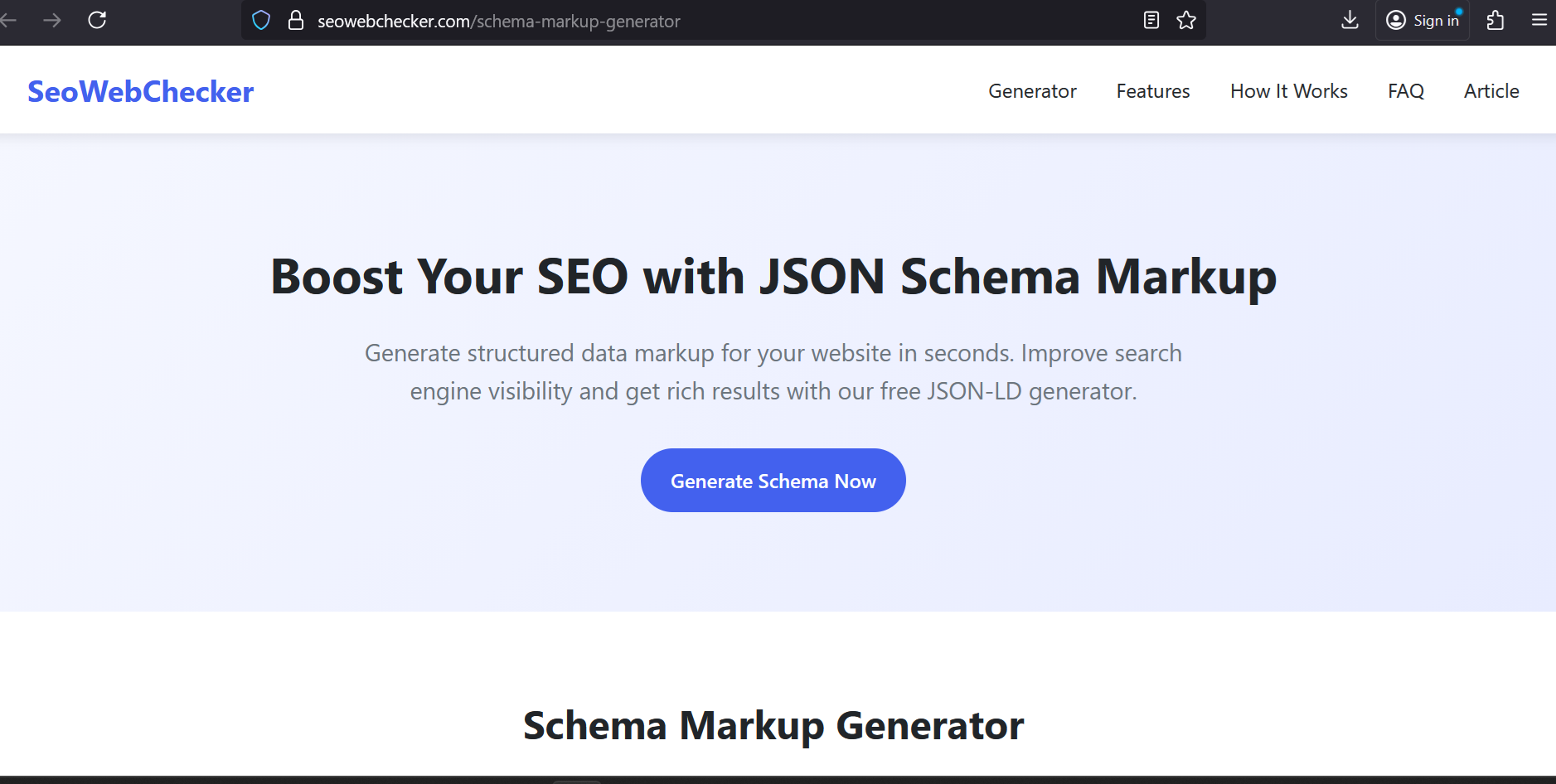Show site security info via lock icon
The image size is (1556, 784).
point(295,21)
